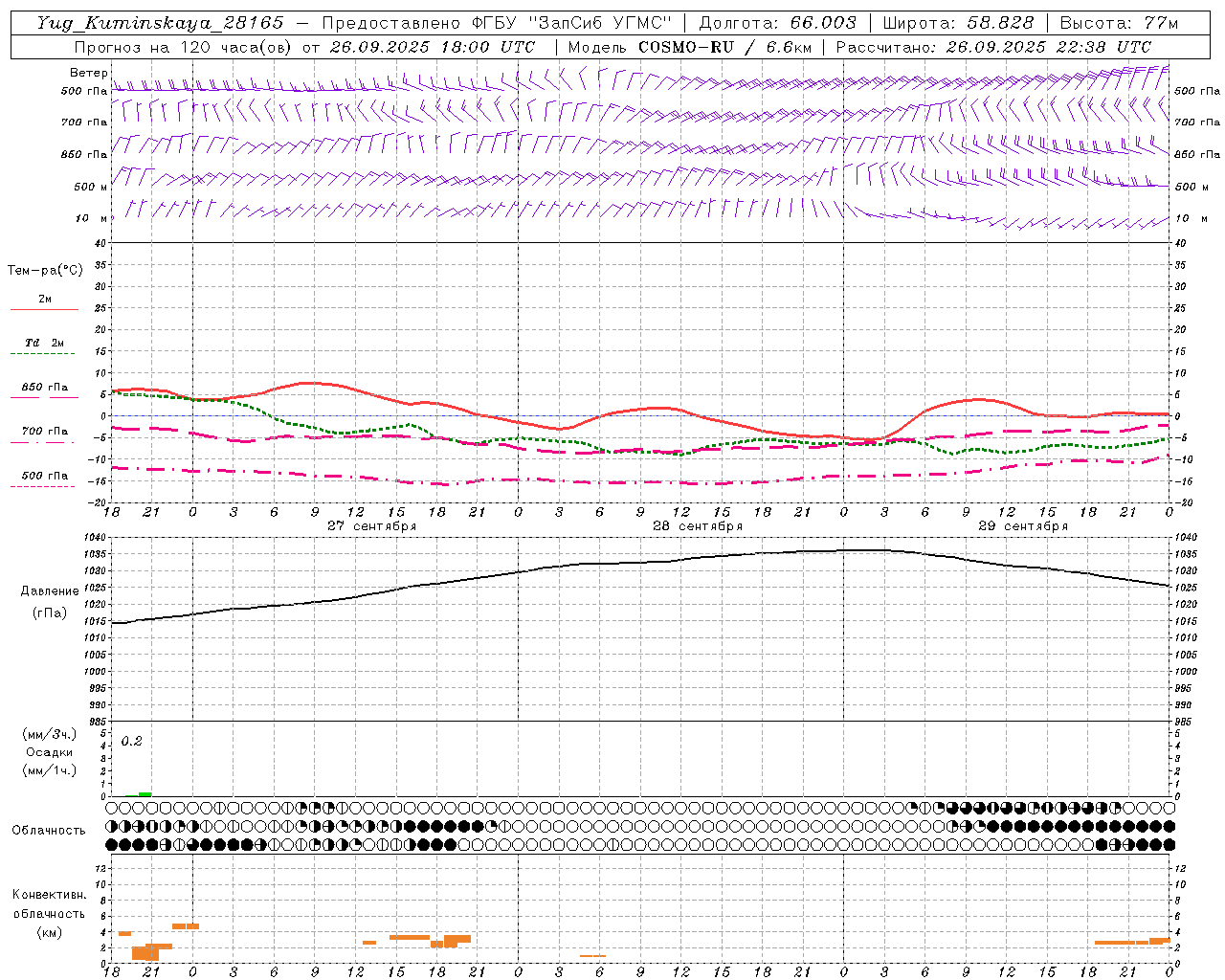Click the forecast start 26.09.2025 18:00 UTC

[x=433, y=47]
